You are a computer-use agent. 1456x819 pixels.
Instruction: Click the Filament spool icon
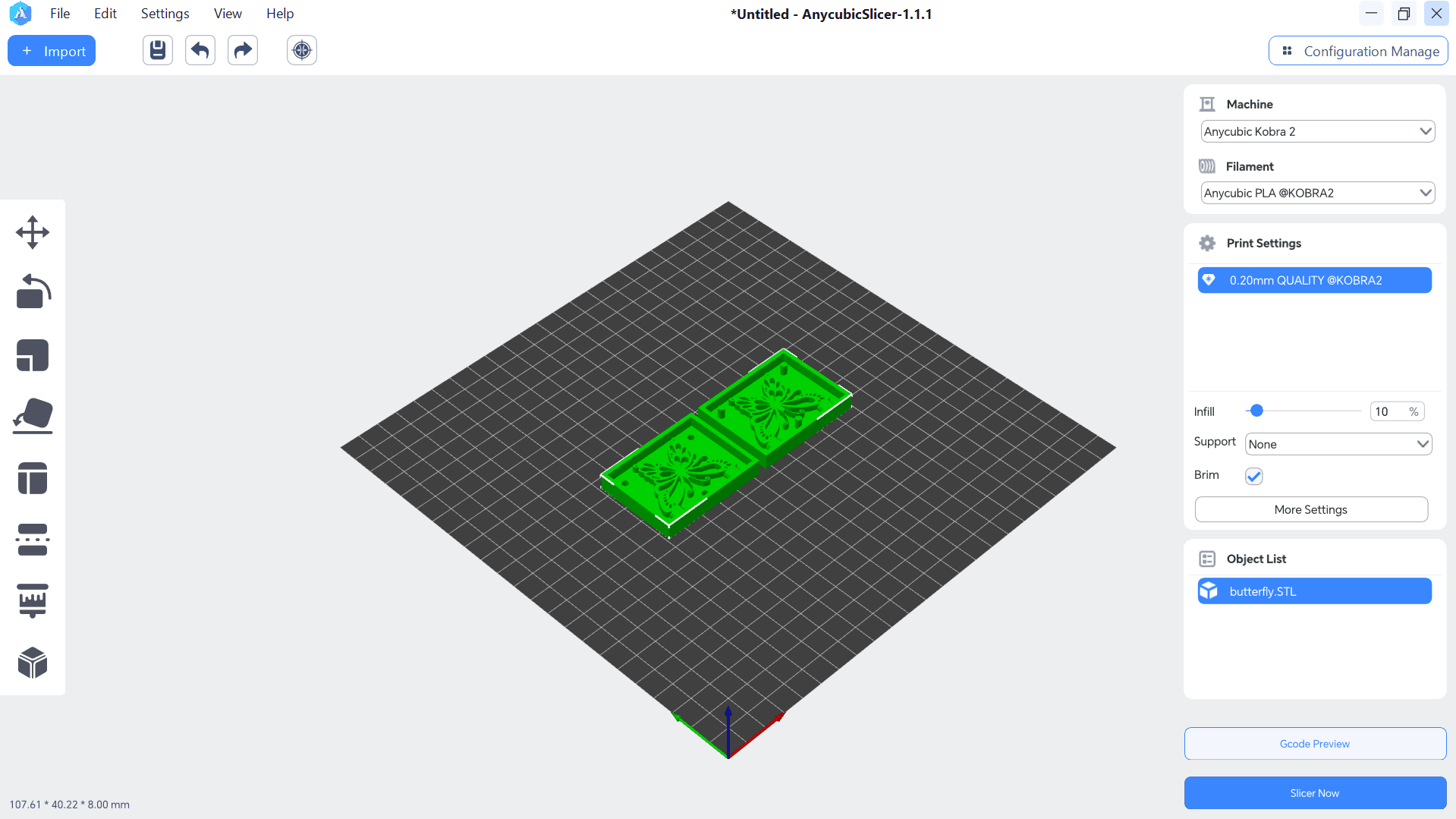[1207, 166]
